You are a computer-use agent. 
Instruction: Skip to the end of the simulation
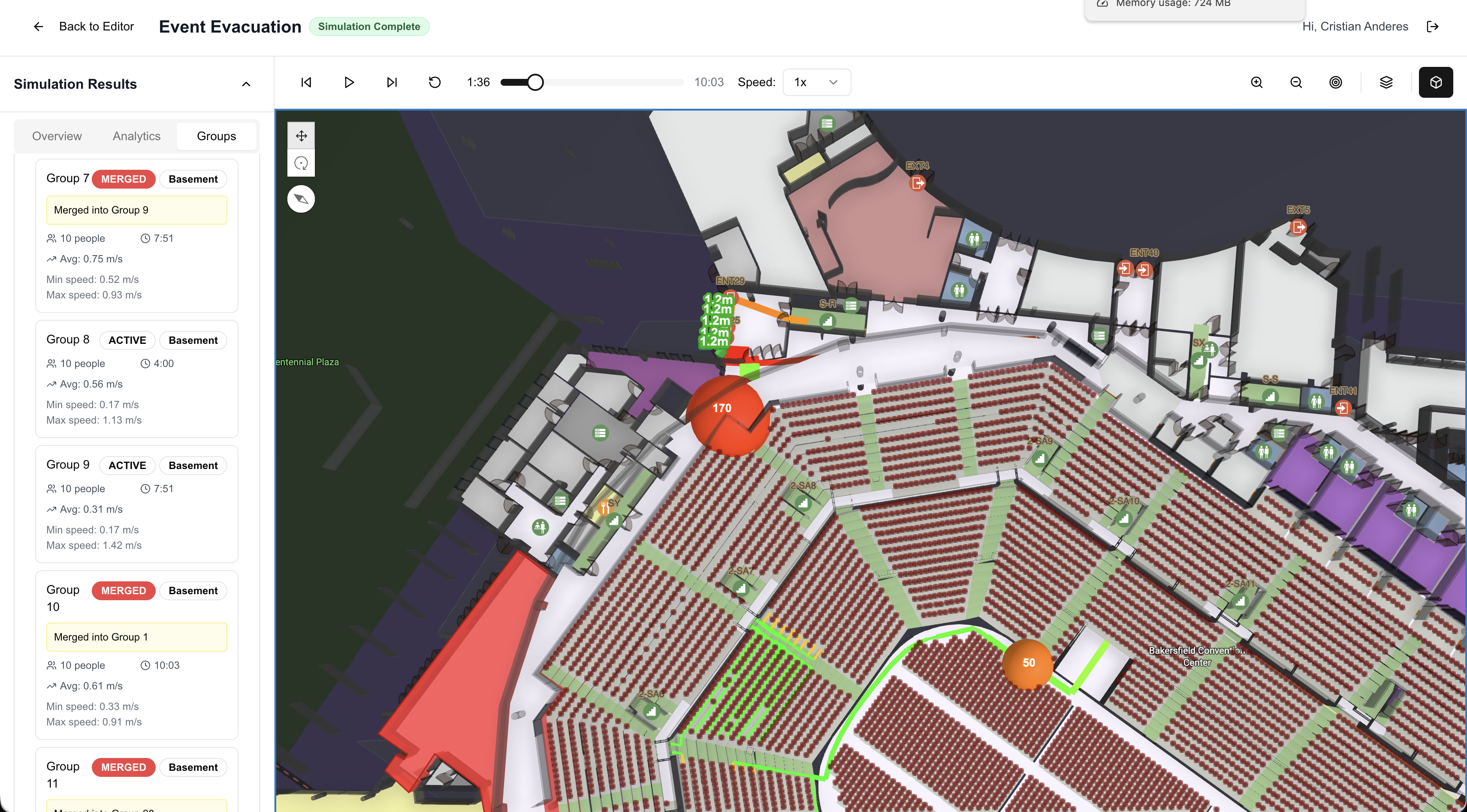coord(392,82)
